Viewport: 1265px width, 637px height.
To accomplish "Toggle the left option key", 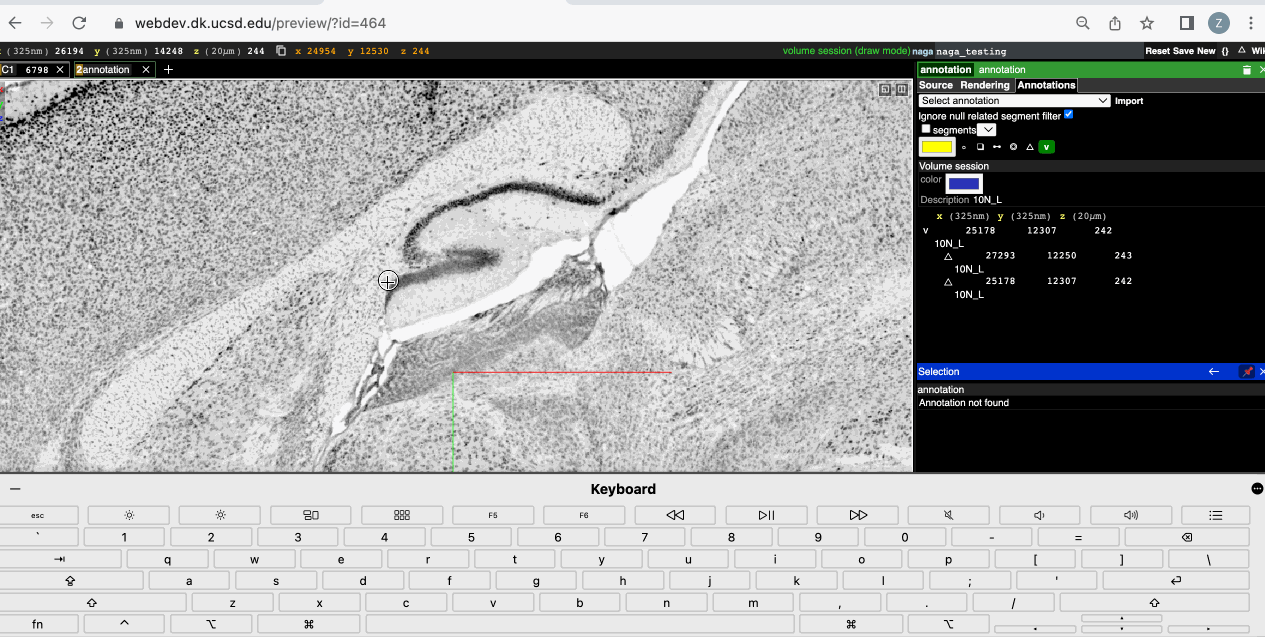I will click(x=211, y=624).
